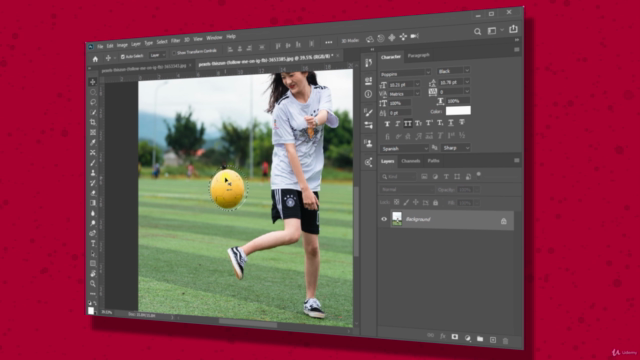Toggle the layer filter on/off switch
The height and width of the screenshot is (360, 640).
(479, 175)
